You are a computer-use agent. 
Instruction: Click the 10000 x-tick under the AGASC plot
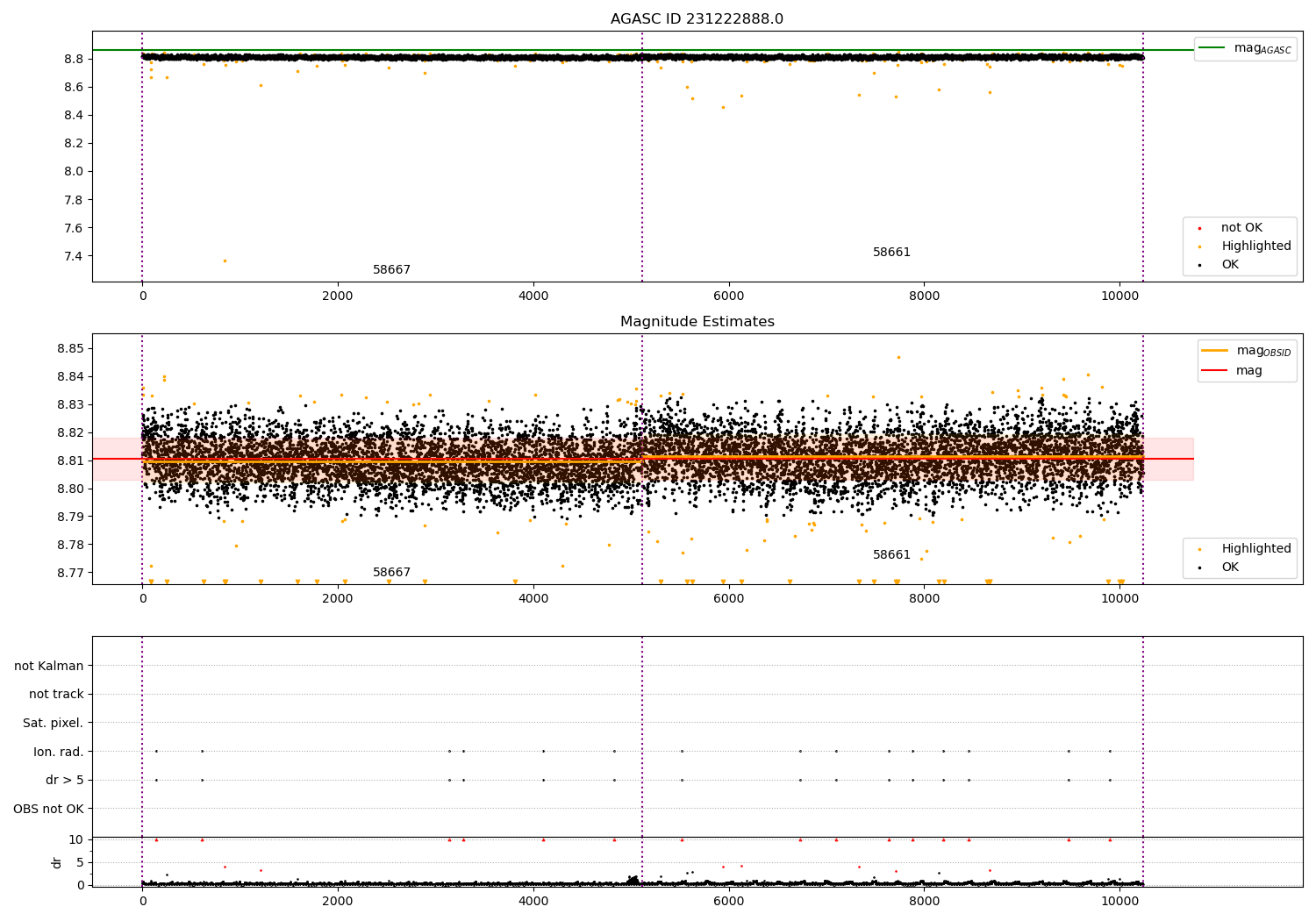coord(1119,296)
